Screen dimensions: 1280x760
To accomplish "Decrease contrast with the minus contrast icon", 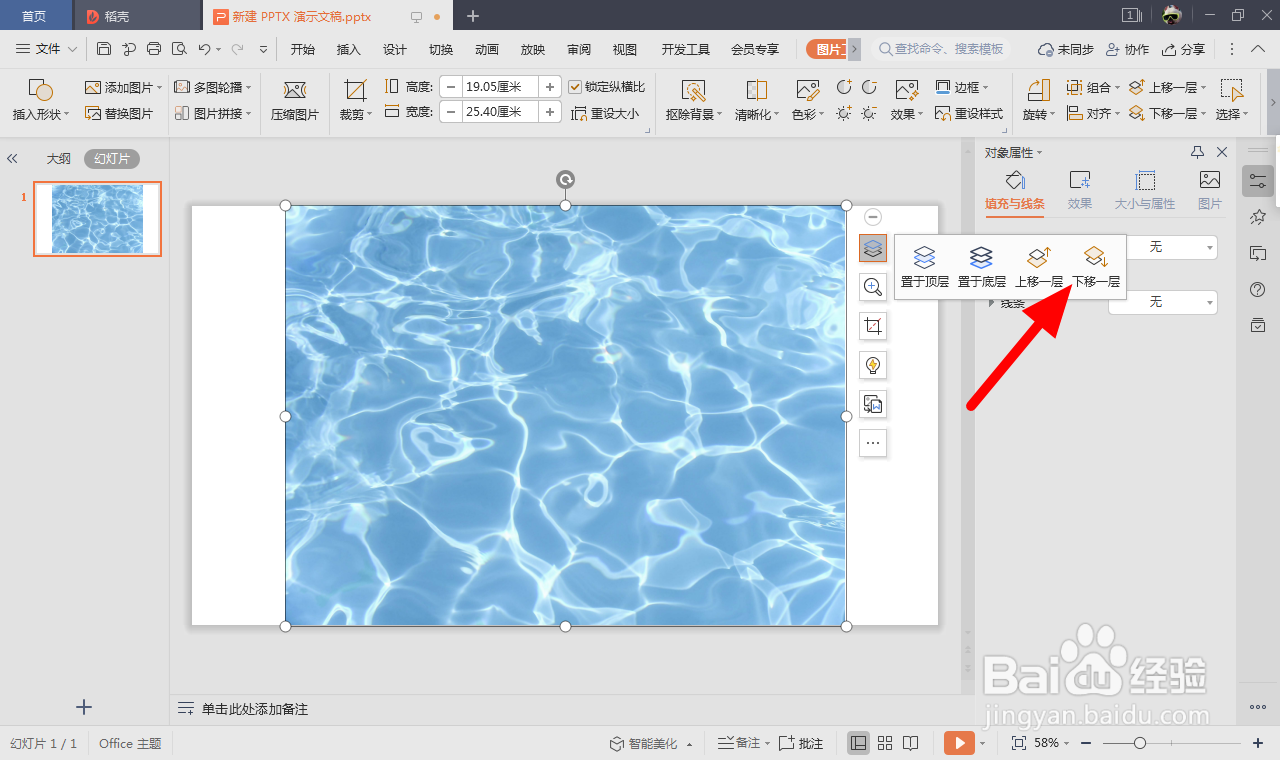I will click(x=869, y=88).
